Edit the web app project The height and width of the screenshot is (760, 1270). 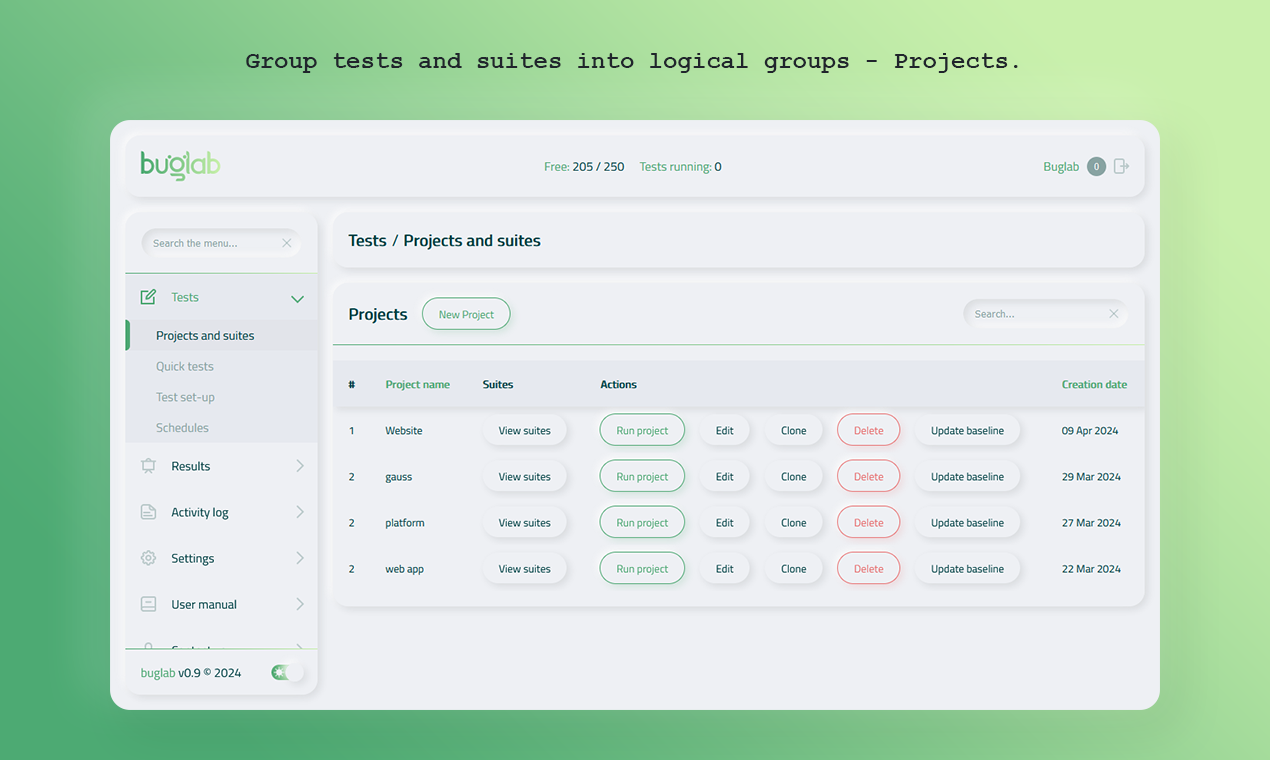tap(725, 568)
